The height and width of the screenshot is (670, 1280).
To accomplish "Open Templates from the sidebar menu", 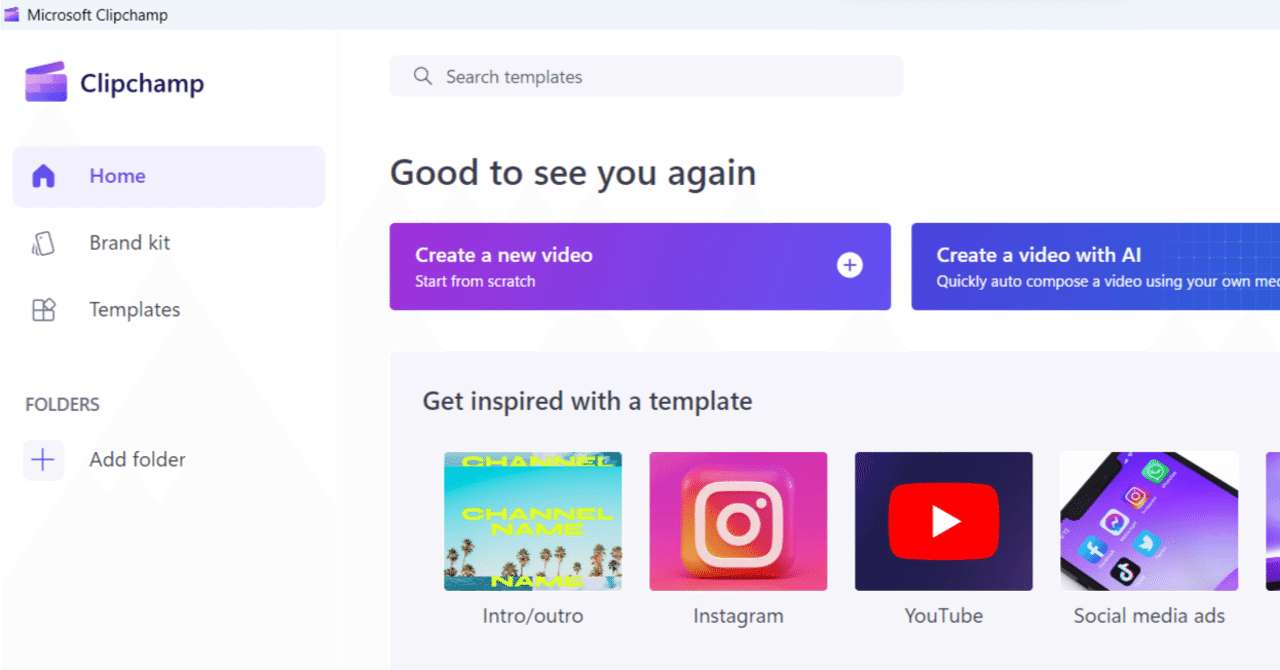I will [x=134, y=309].
